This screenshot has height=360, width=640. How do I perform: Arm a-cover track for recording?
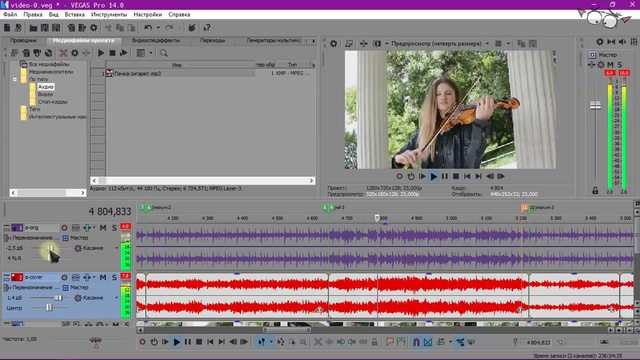[x=64, y=278]
